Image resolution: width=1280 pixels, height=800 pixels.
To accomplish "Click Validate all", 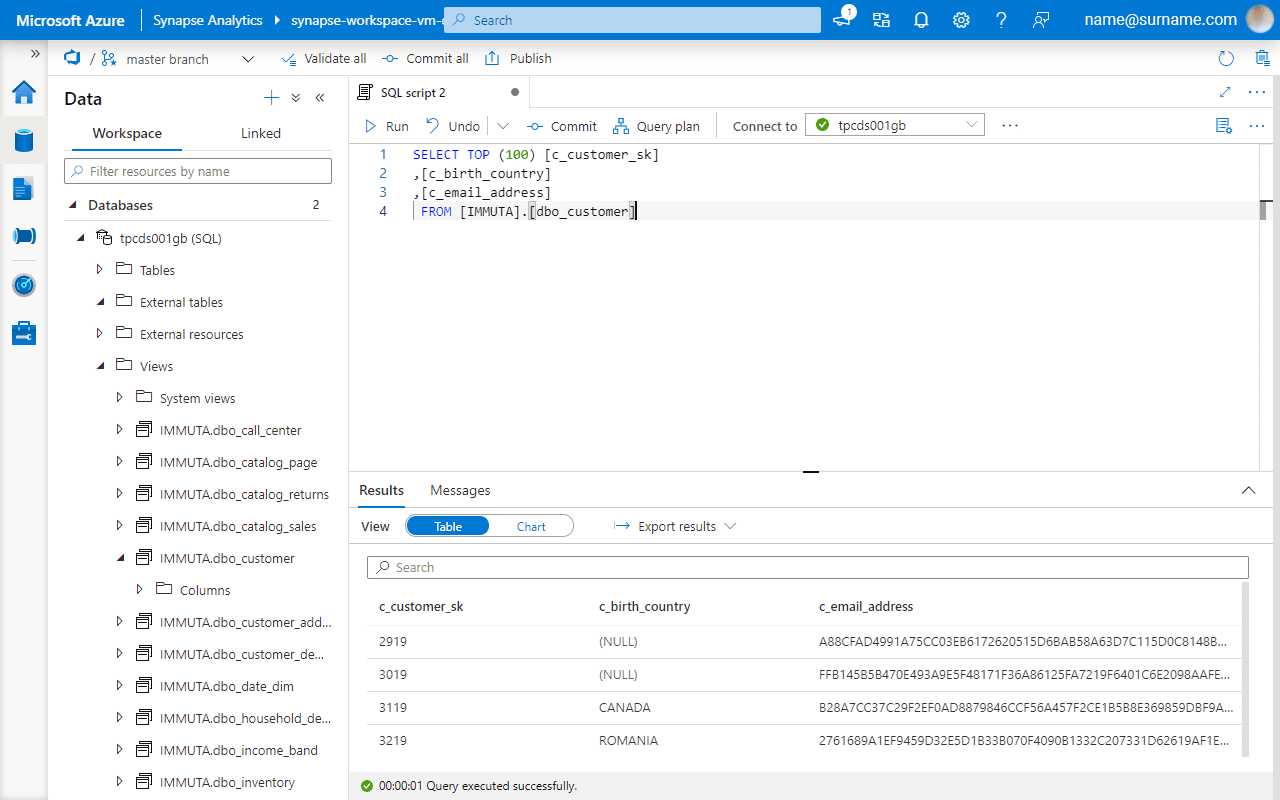I will click(x=324, y=59).
